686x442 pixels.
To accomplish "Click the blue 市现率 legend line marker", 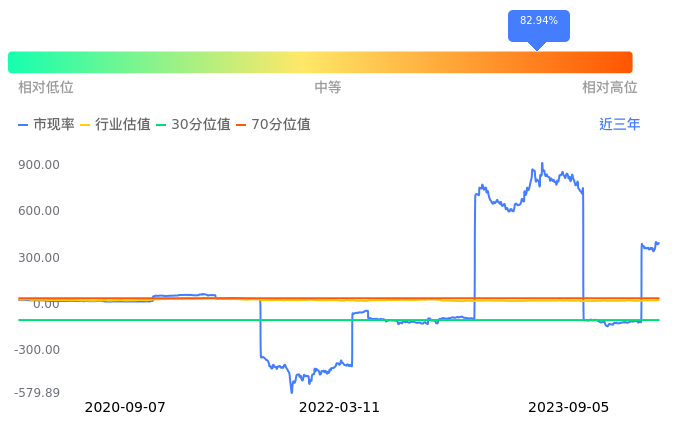I will [x=24, y=125].
